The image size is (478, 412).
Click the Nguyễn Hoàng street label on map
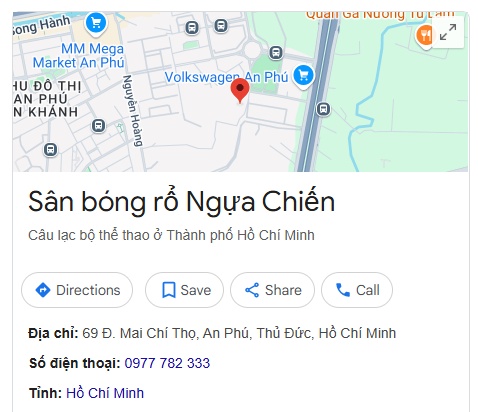[x=133, y=110]
